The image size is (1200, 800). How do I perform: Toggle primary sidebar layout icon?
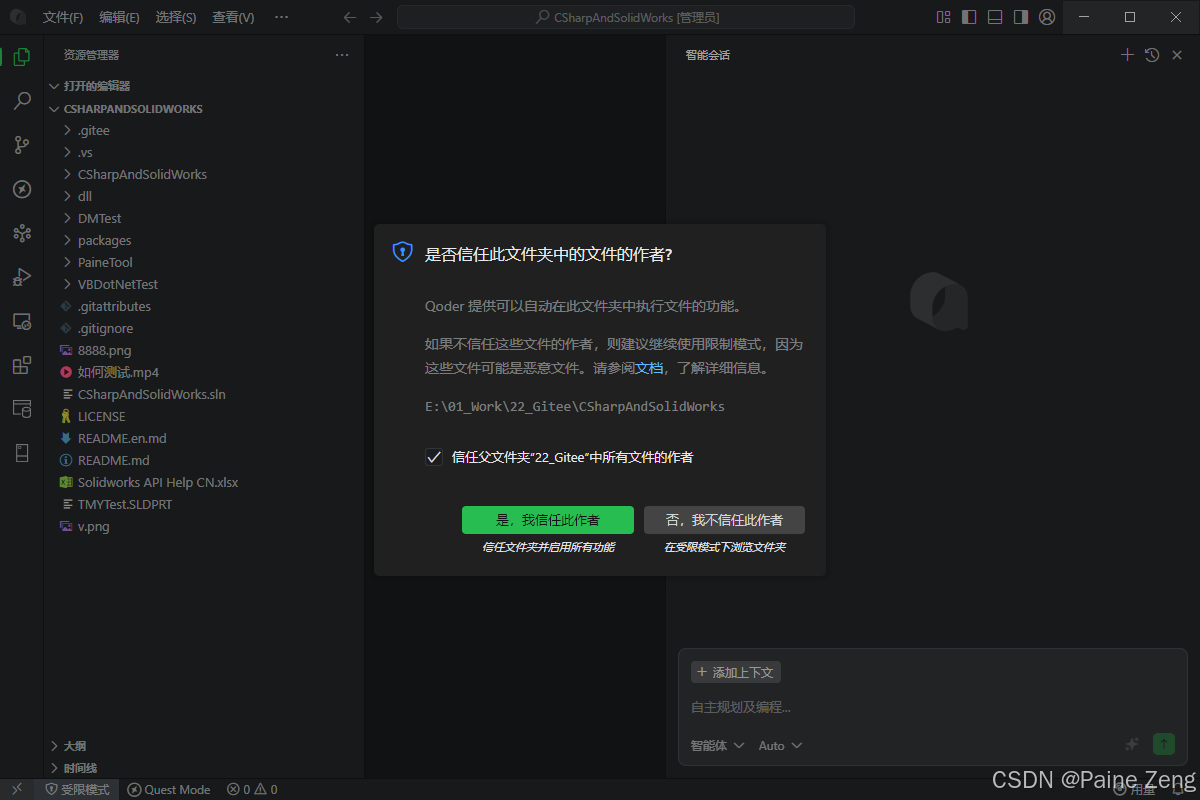pyautogui.click(x=969, y=17)
